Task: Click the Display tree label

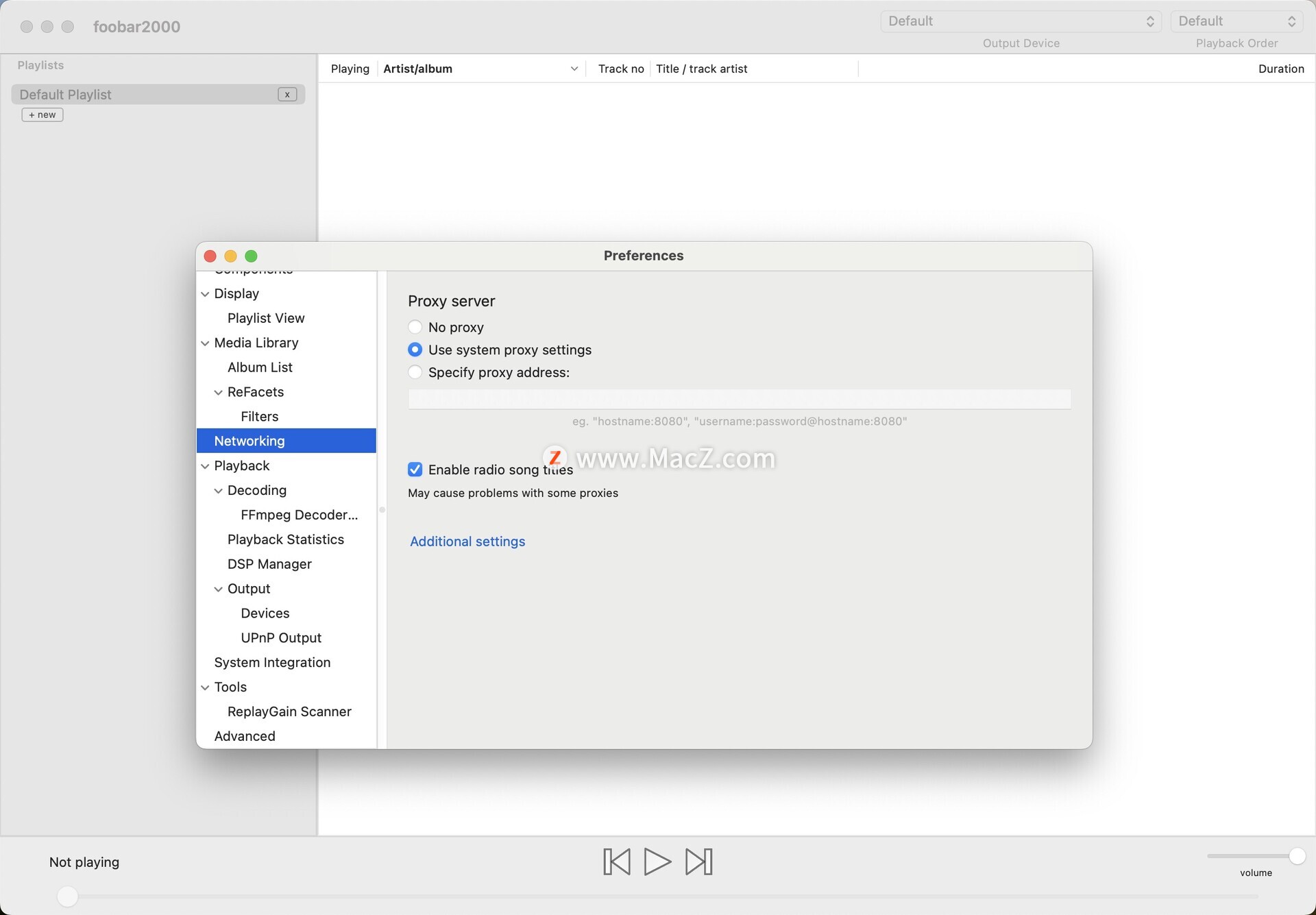Action: click(x=236, y=293)
